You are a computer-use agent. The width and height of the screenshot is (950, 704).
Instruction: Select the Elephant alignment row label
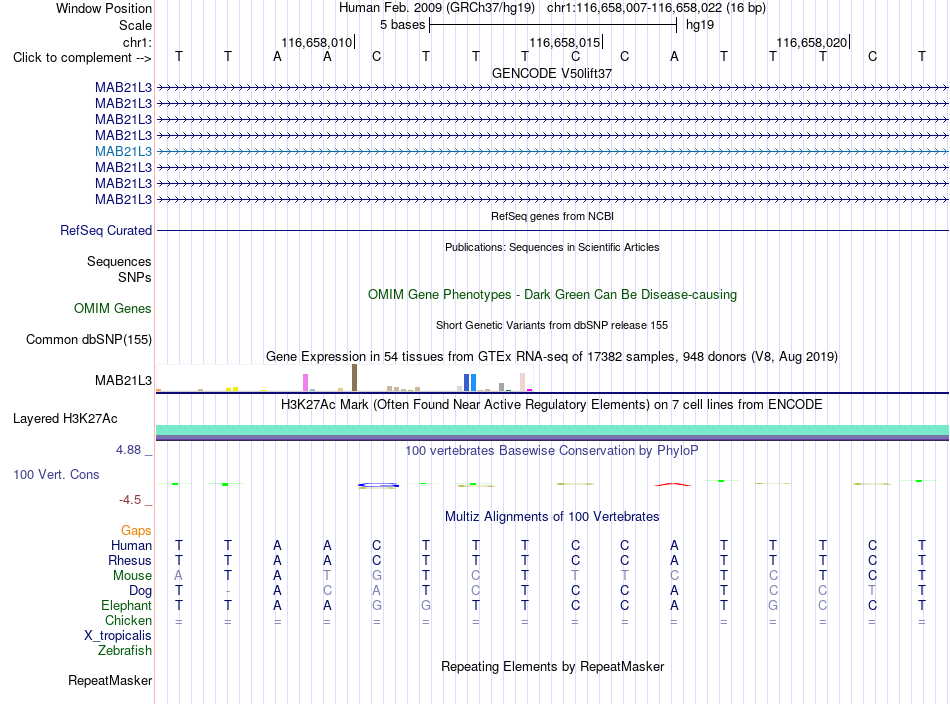(x=126, y=605)
